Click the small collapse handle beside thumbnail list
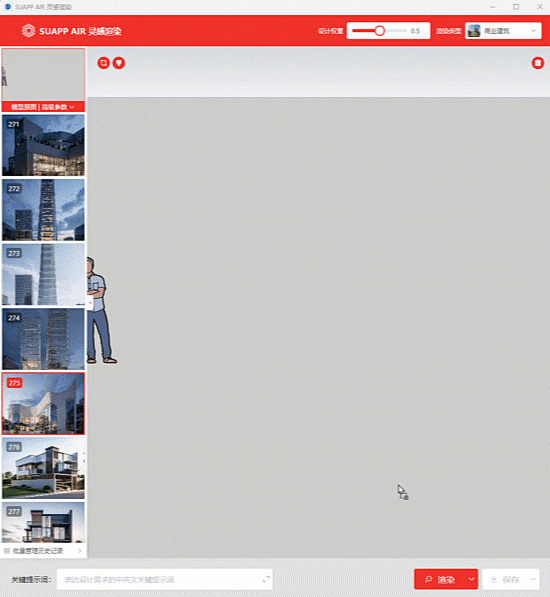 (x=90, y=303)
